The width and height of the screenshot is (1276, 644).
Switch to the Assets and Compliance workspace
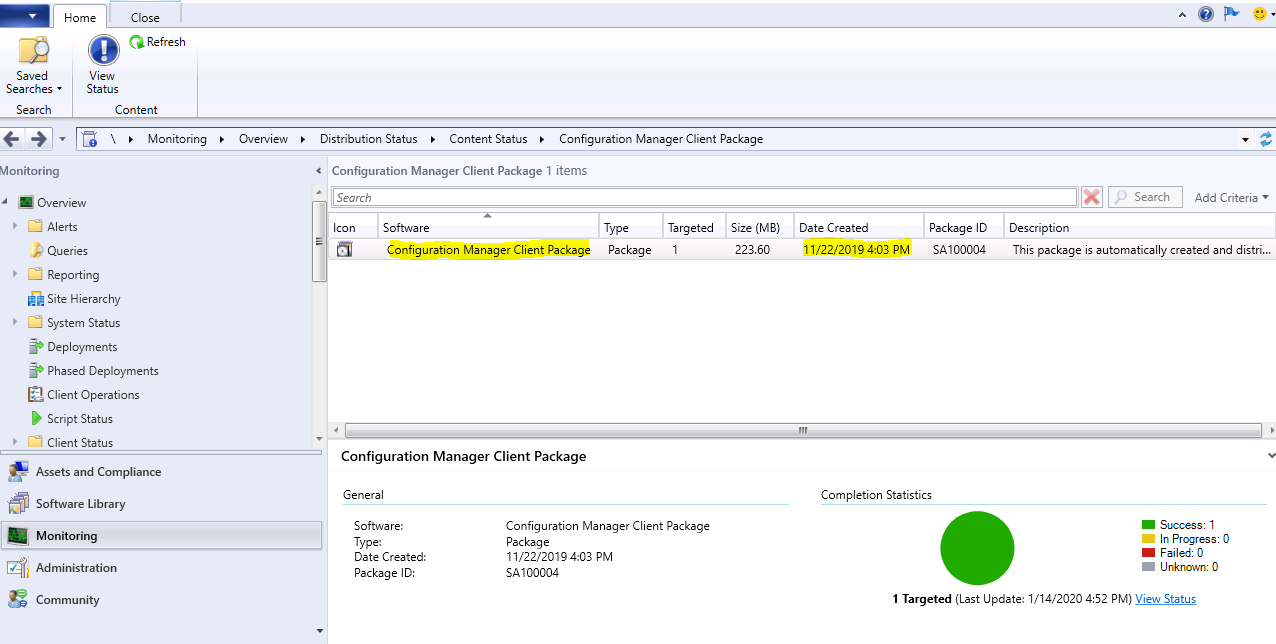[98, 472]
